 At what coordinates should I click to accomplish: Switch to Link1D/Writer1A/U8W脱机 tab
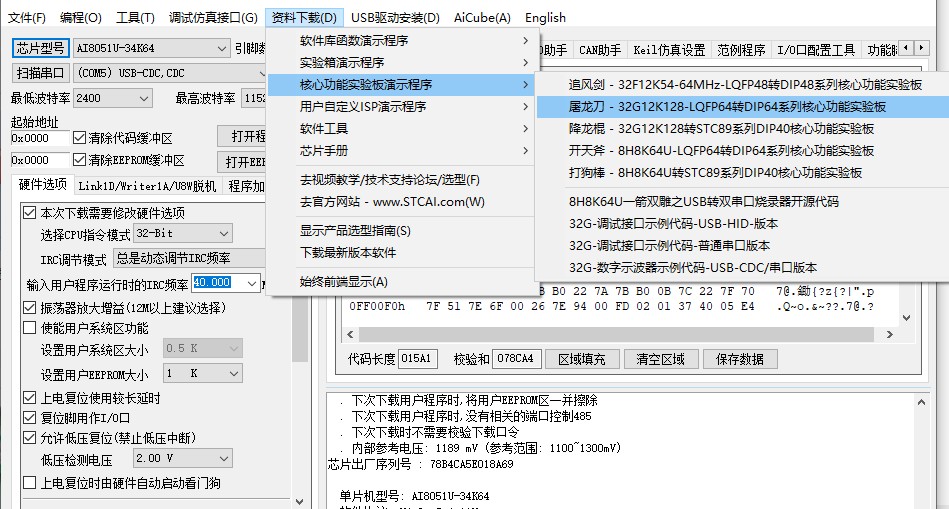[147, 186]
